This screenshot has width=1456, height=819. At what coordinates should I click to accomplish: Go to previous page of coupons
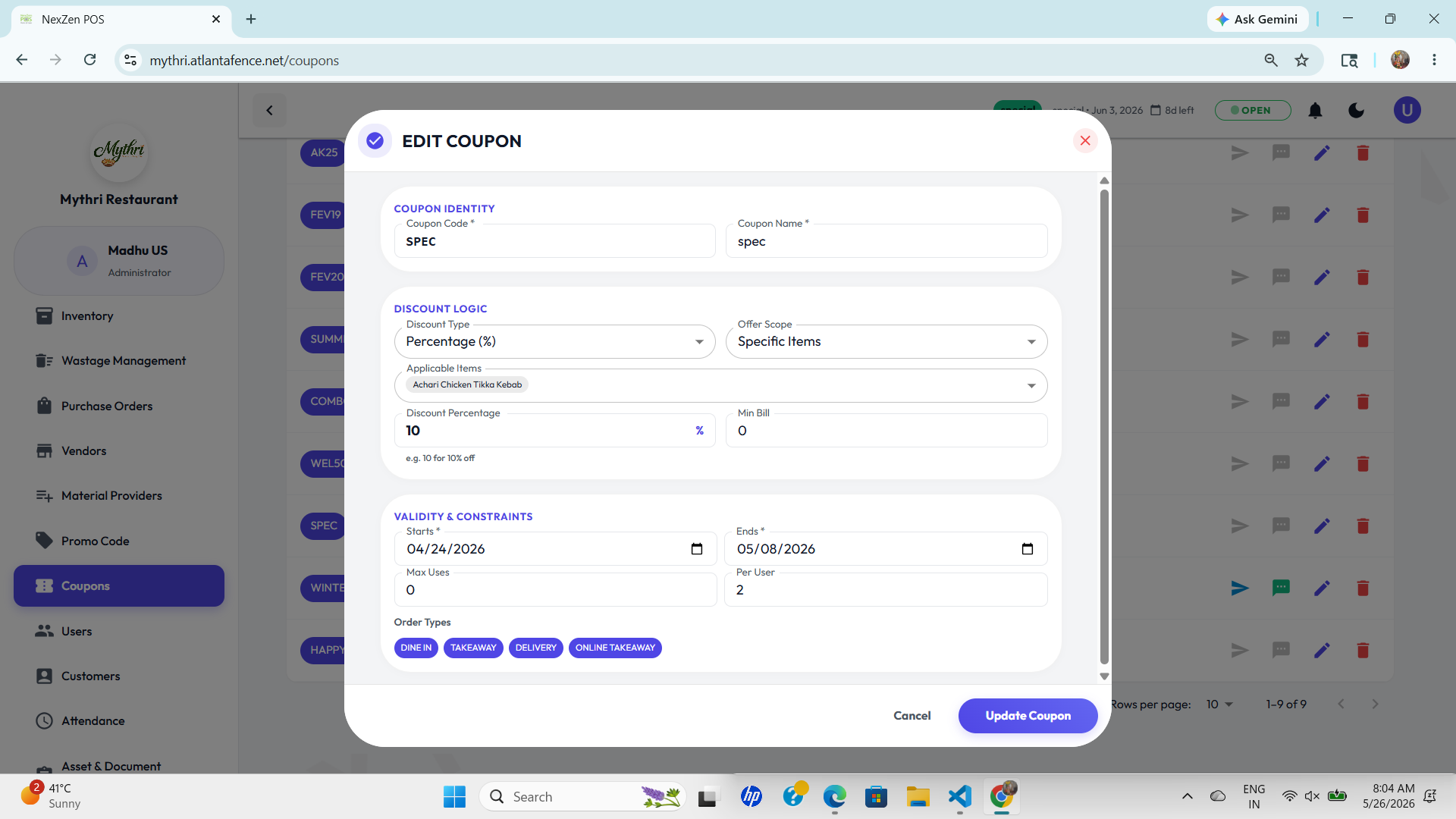[1341, 704]
